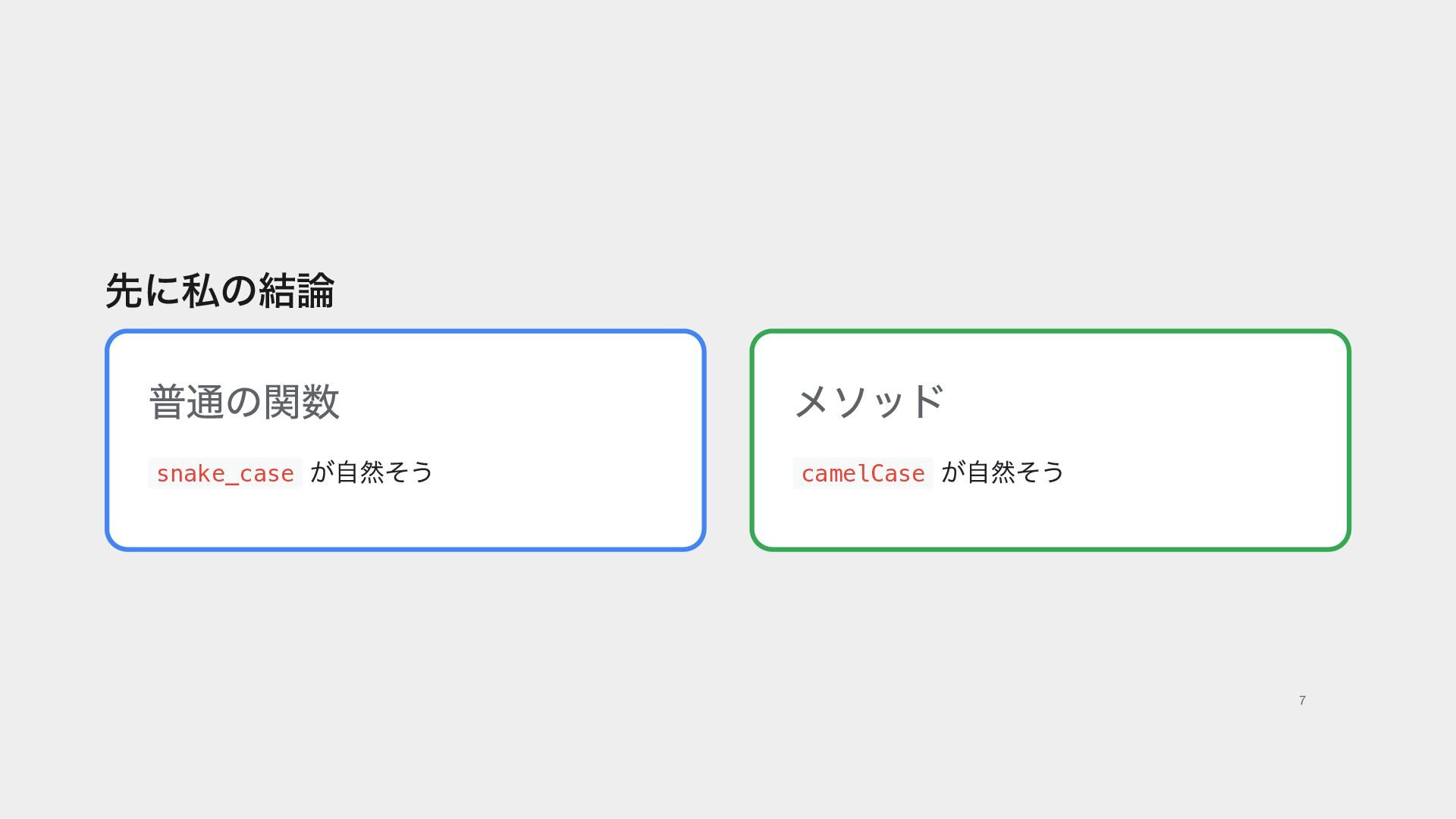1456x819 pixels.
Task: Click the camelCase code label
Action: (863, 473)
